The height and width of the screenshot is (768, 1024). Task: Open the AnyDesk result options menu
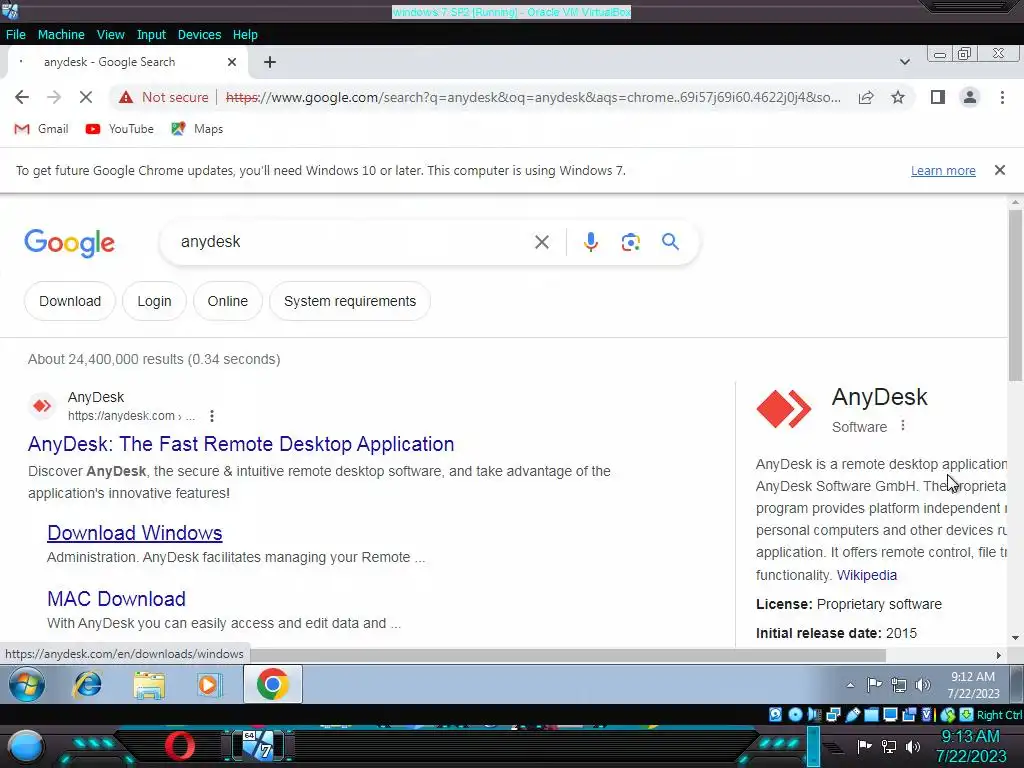click(212, 416)
